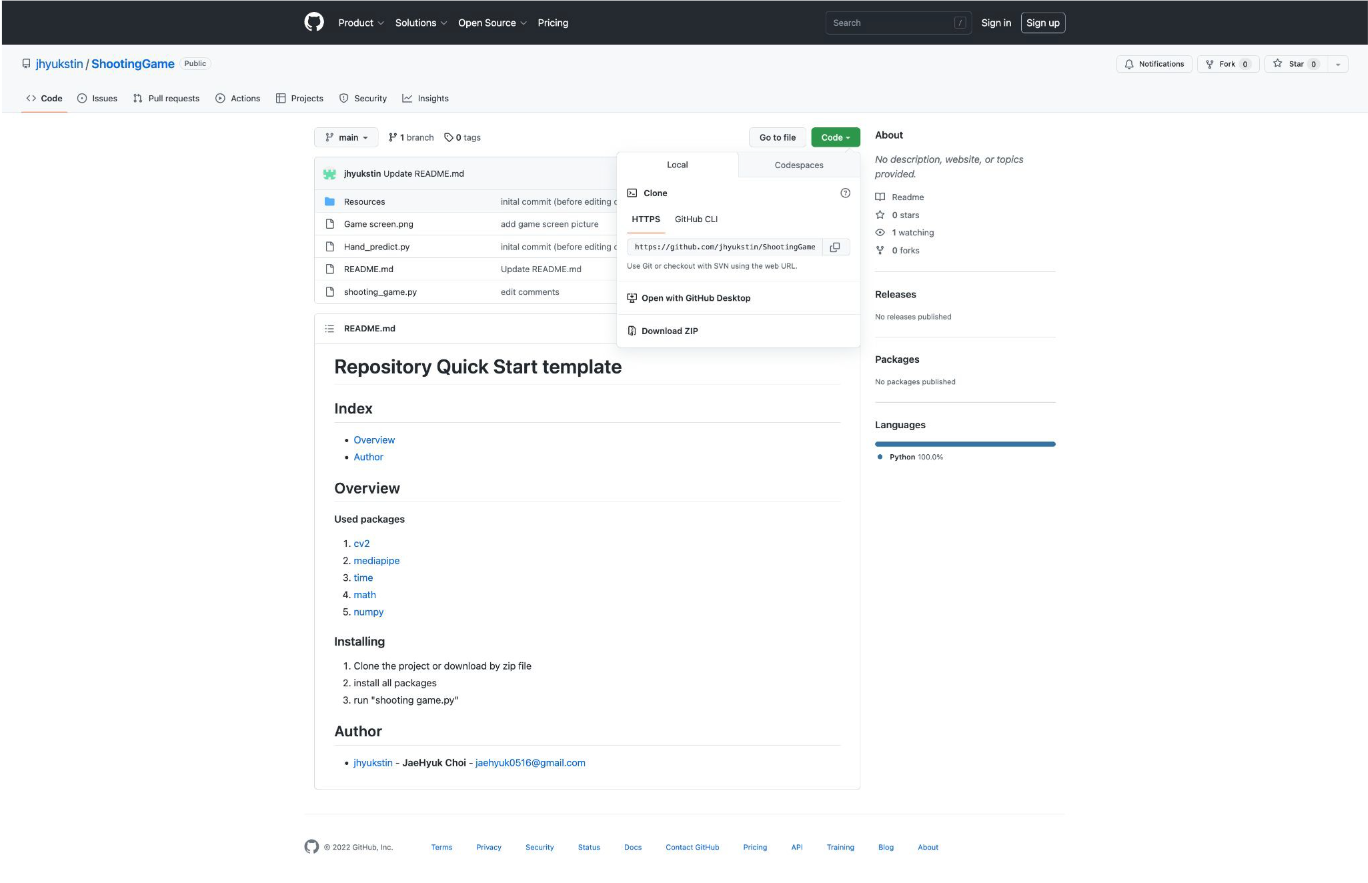This screenshot has height=883, width=1368.
Task: Click the file icon beside Hand_predict.py
Action: [329, 246]
